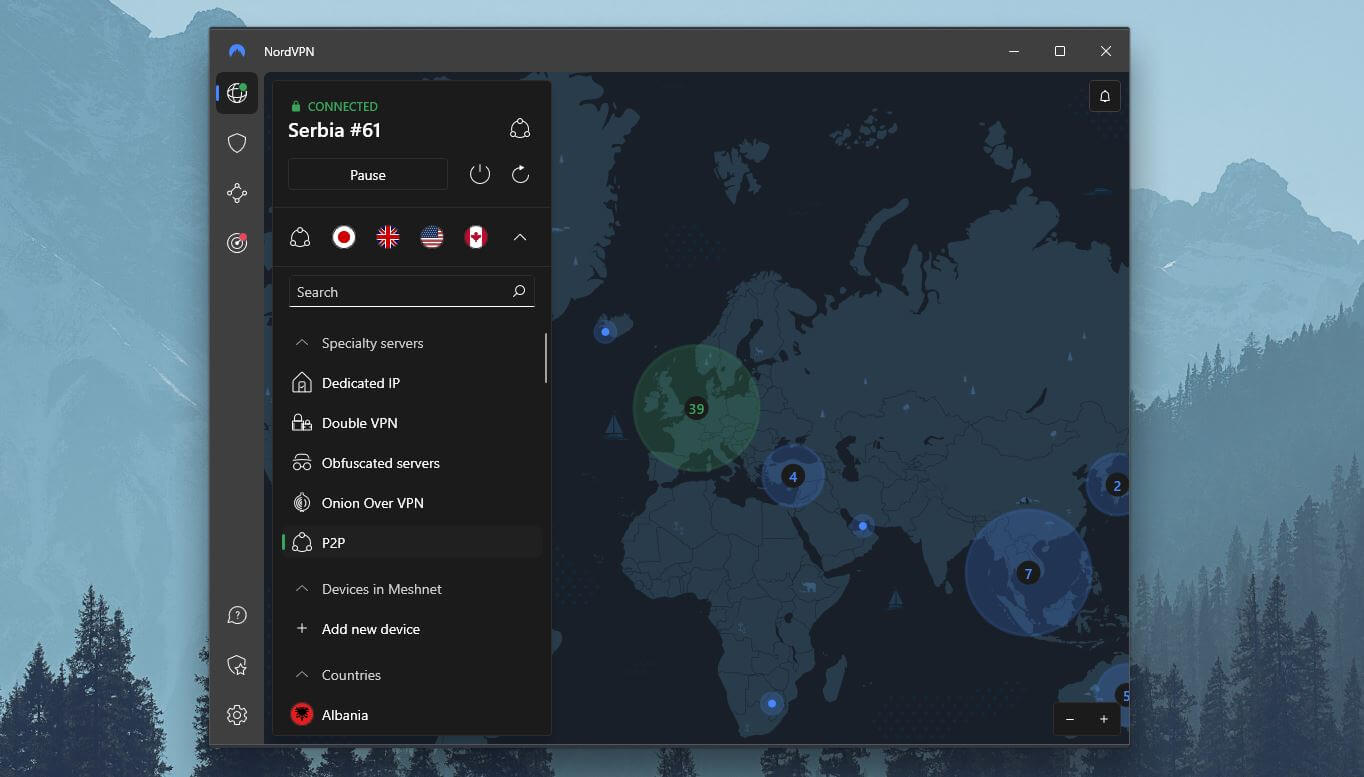
Task: Click the Europe cluster marked 39
Action: 696,408
